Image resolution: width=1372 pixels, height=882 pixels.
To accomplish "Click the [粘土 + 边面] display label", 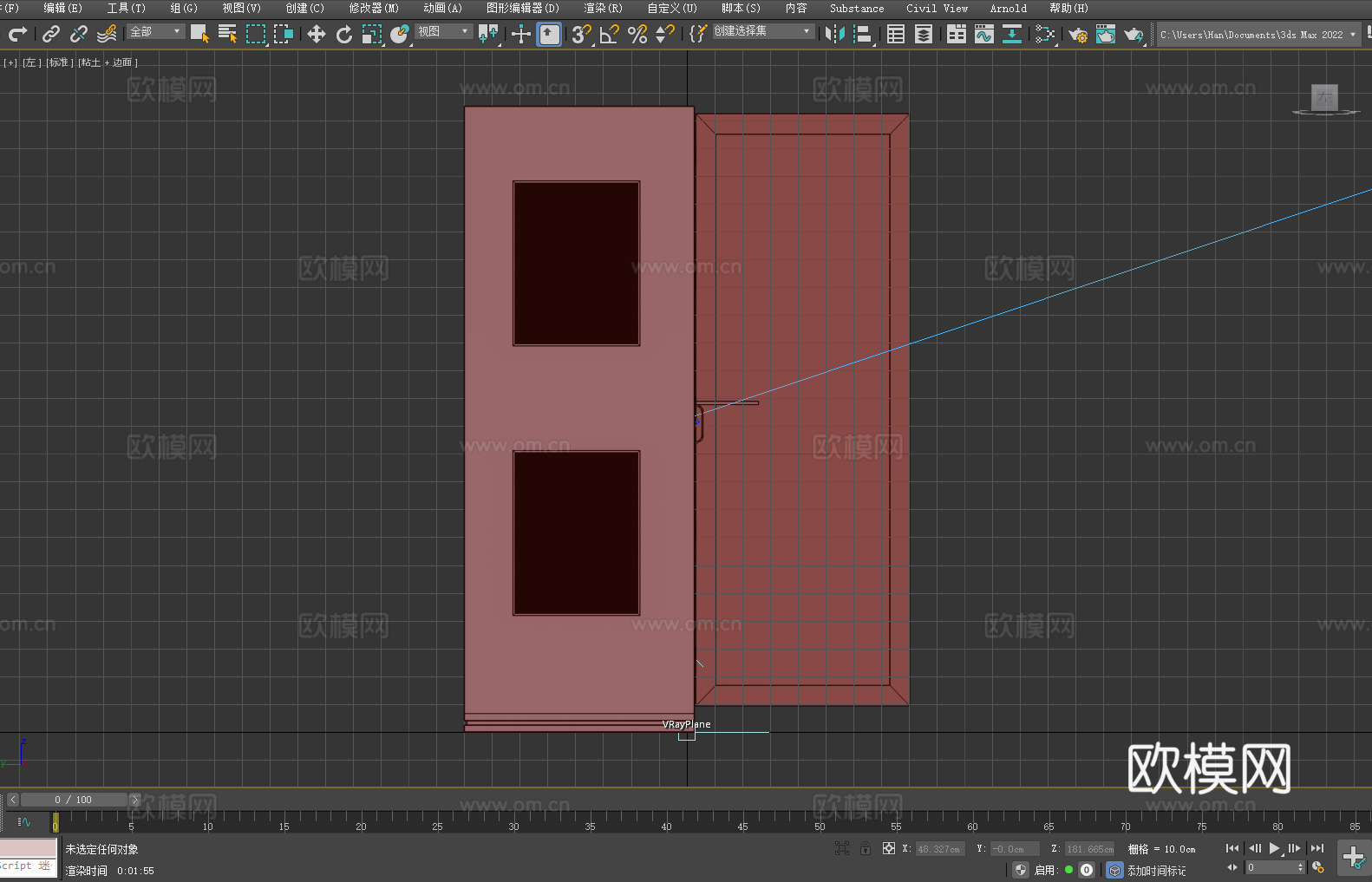I will (x=108, y=62).
